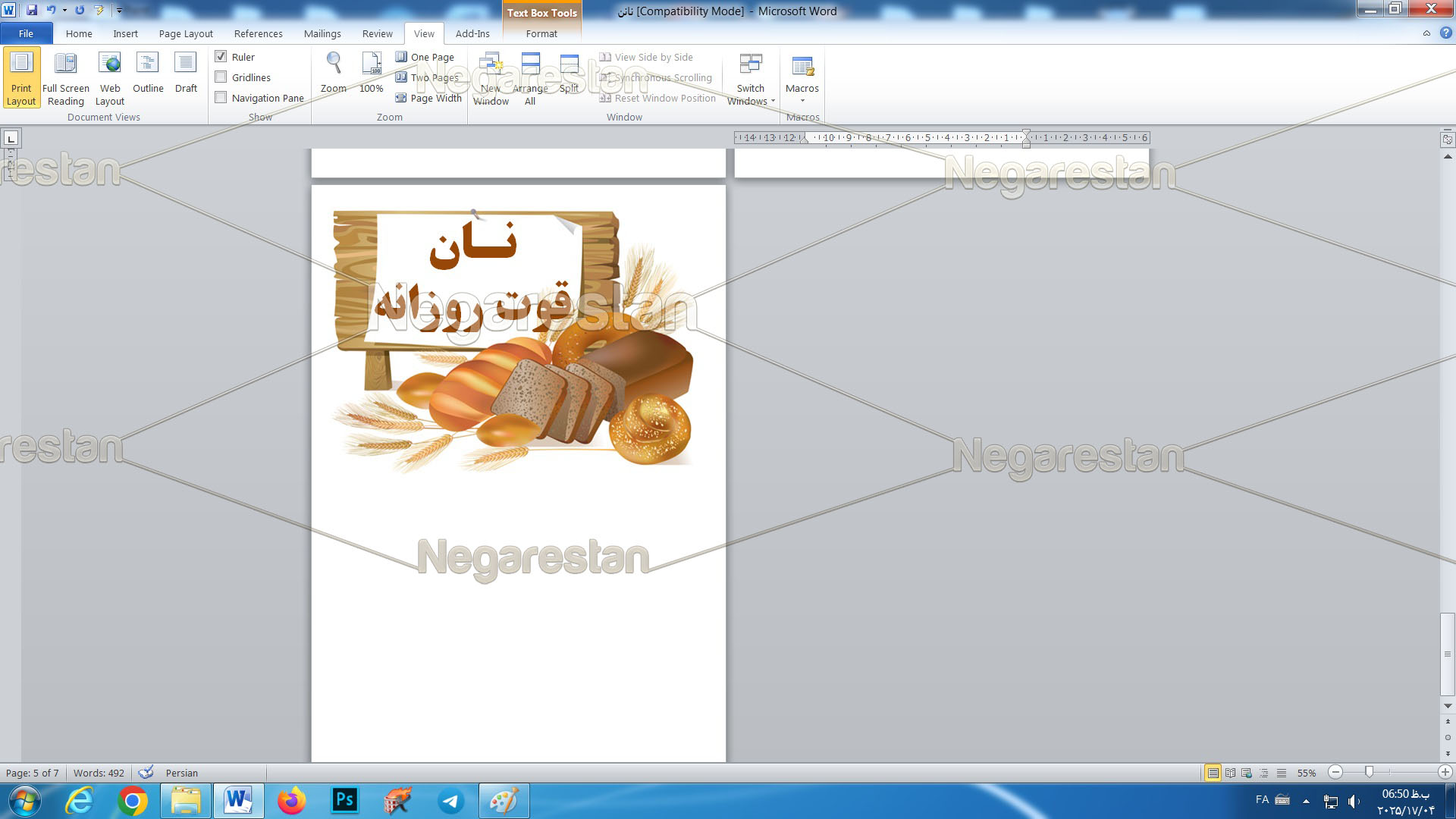The width and height of the screenshot is (1456, 819).
Task: Change language from Persian in status bar
Action: point(182,773)
